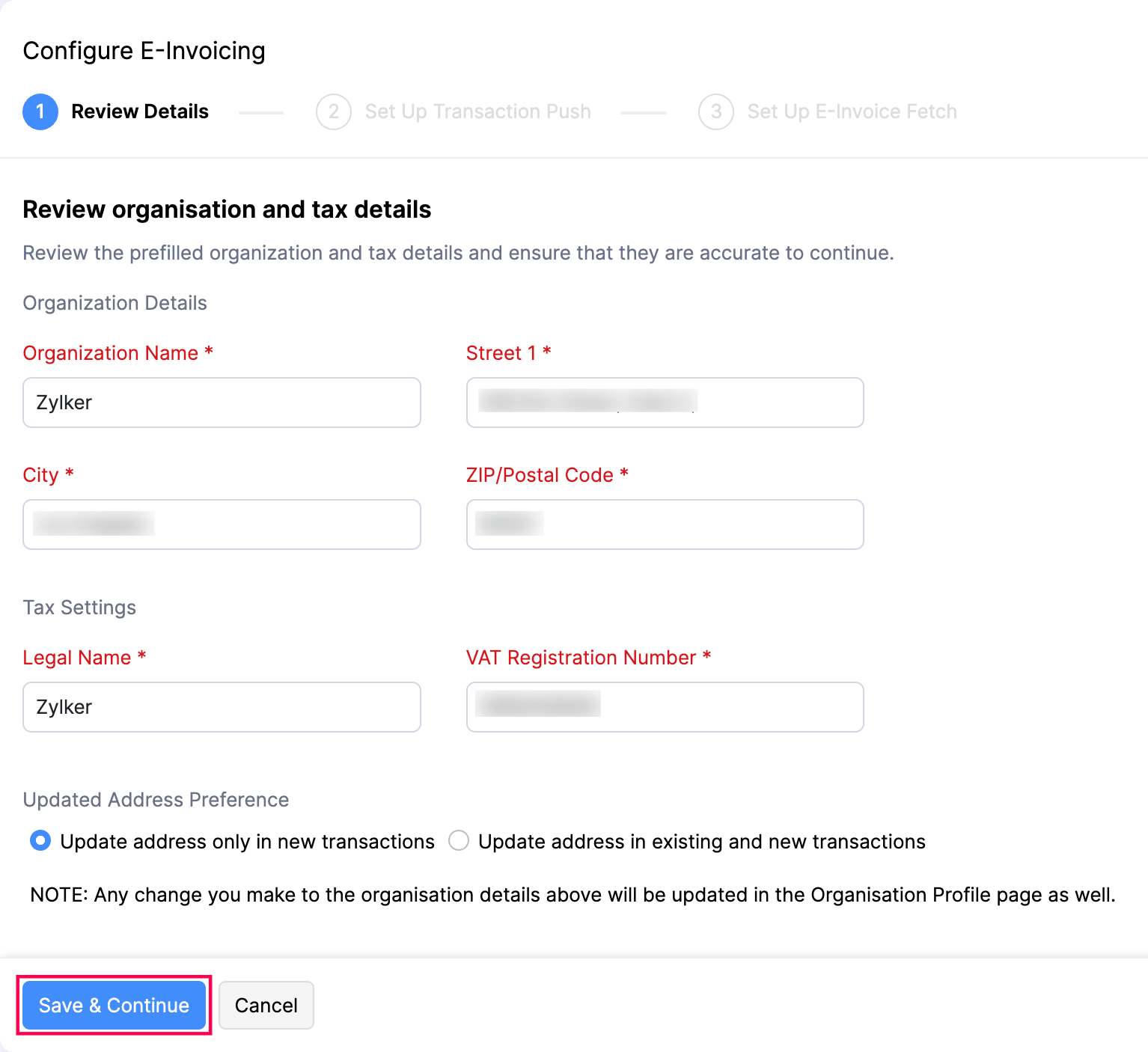
Task: Click the Configure E-Invoicing heading
Action: click(x=144, y=51)
